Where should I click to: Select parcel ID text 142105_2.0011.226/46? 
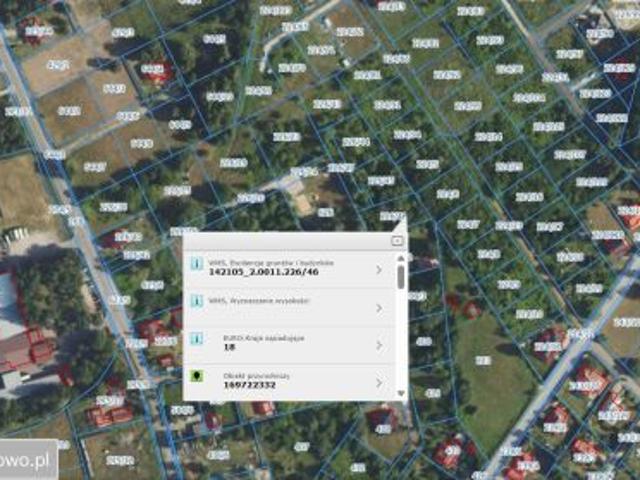click(264, 272)
